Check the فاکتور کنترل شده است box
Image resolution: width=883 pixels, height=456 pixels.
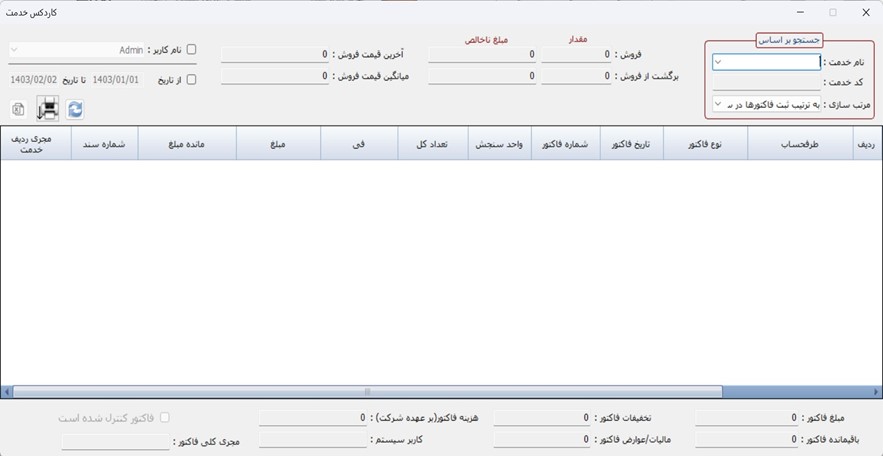tap(166, 418)
